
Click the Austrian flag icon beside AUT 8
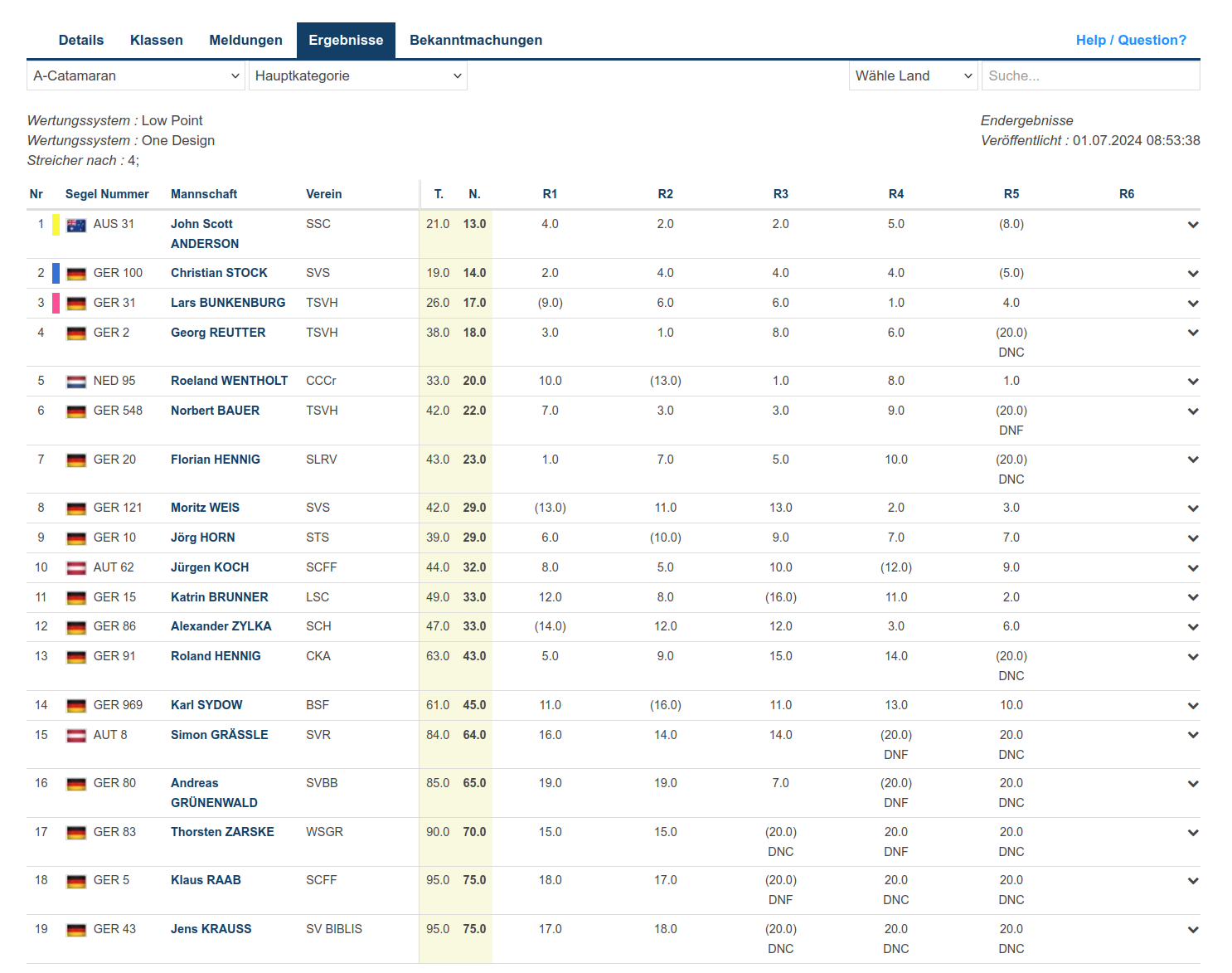pos(76,736)
